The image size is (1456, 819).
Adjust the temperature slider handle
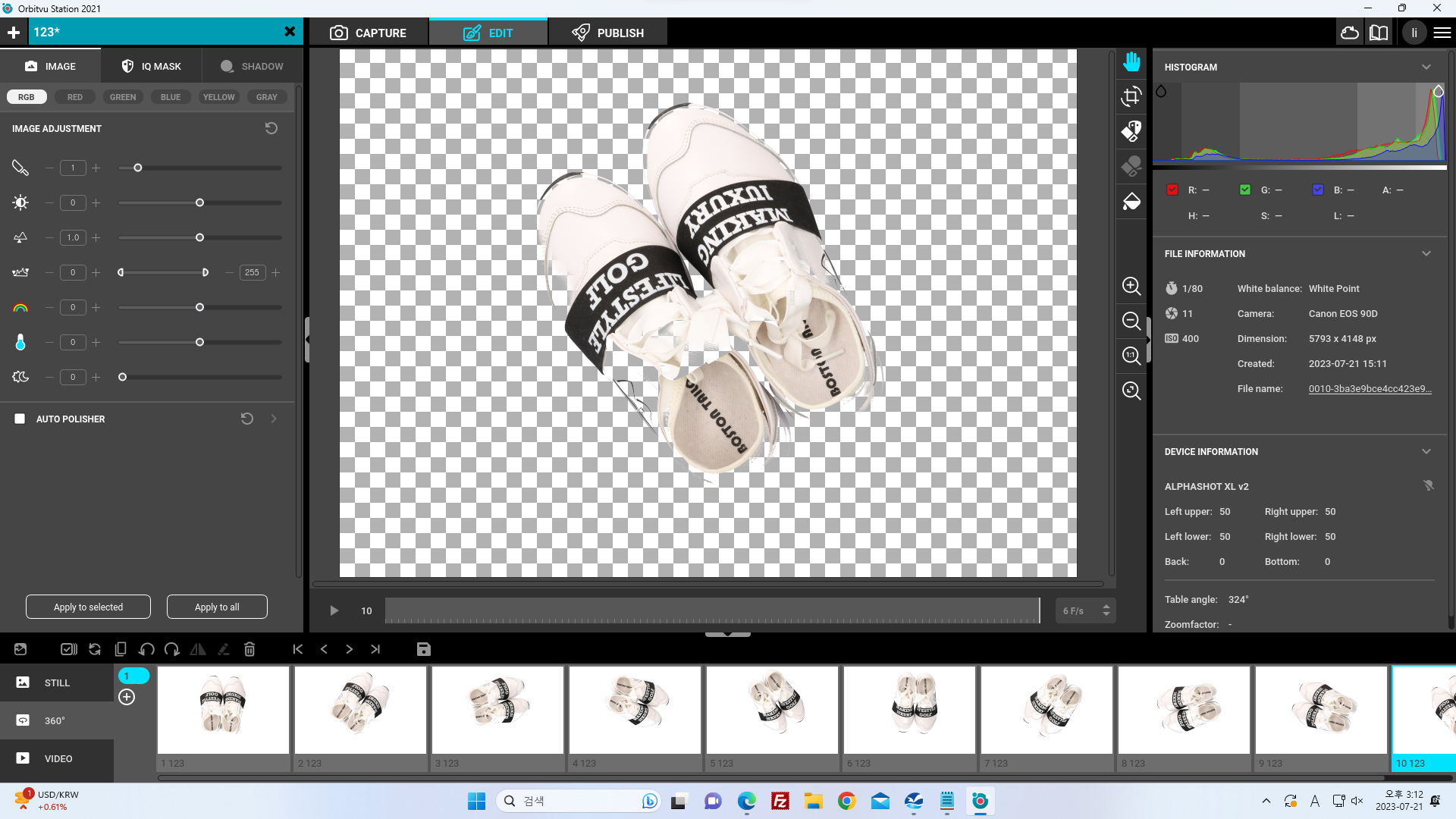tap(199, 342)
